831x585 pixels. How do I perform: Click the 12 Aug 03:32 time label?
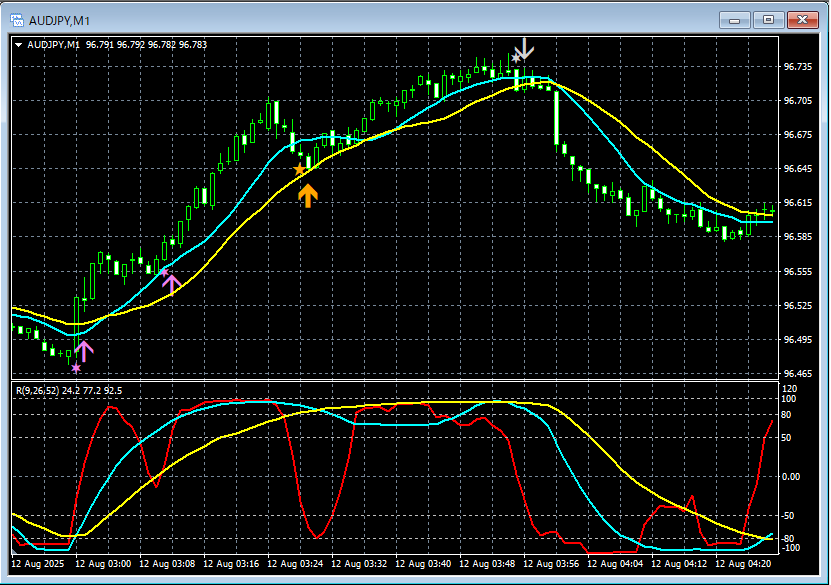[359, 564]
